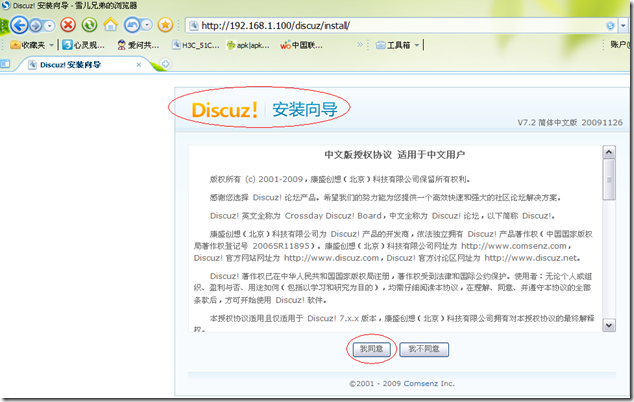The image size is (634, 402).
Task: Close the Discuz! 安装向导 tab
Action: click(x=139, y=65)
